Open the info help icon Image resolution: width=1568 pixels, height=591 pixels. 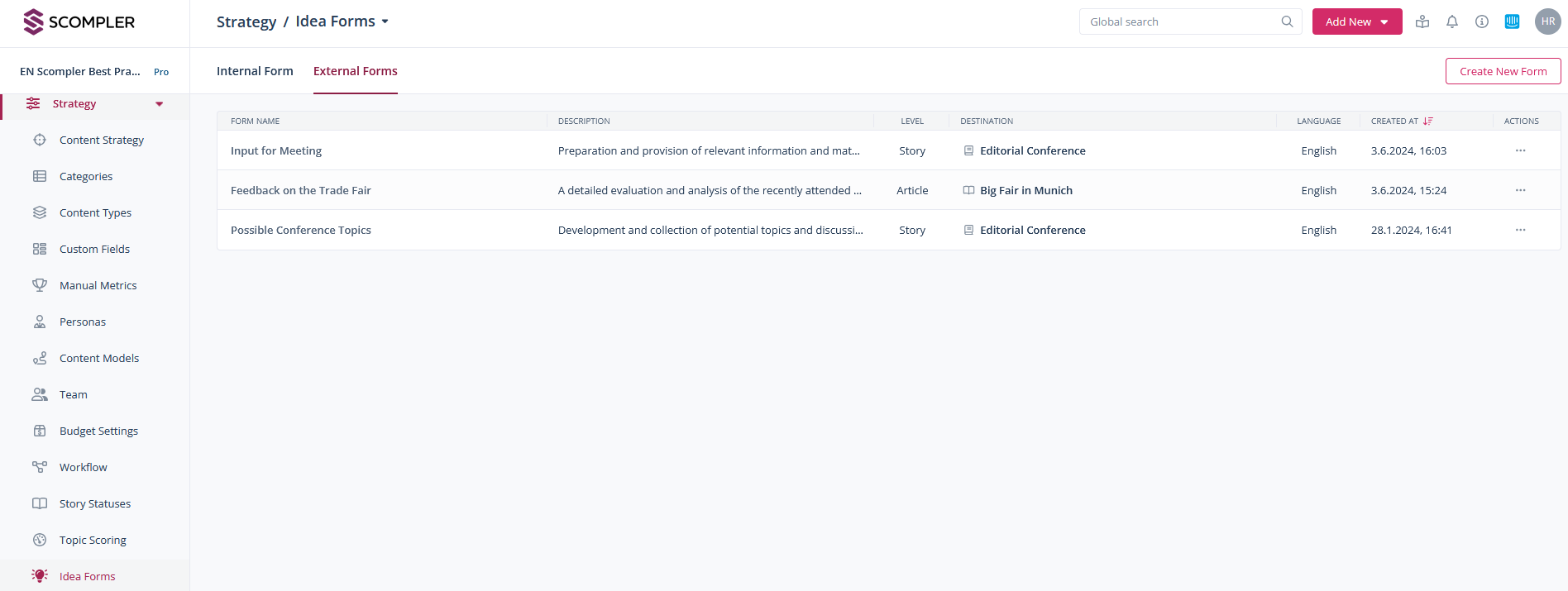tap(1482, 21)
